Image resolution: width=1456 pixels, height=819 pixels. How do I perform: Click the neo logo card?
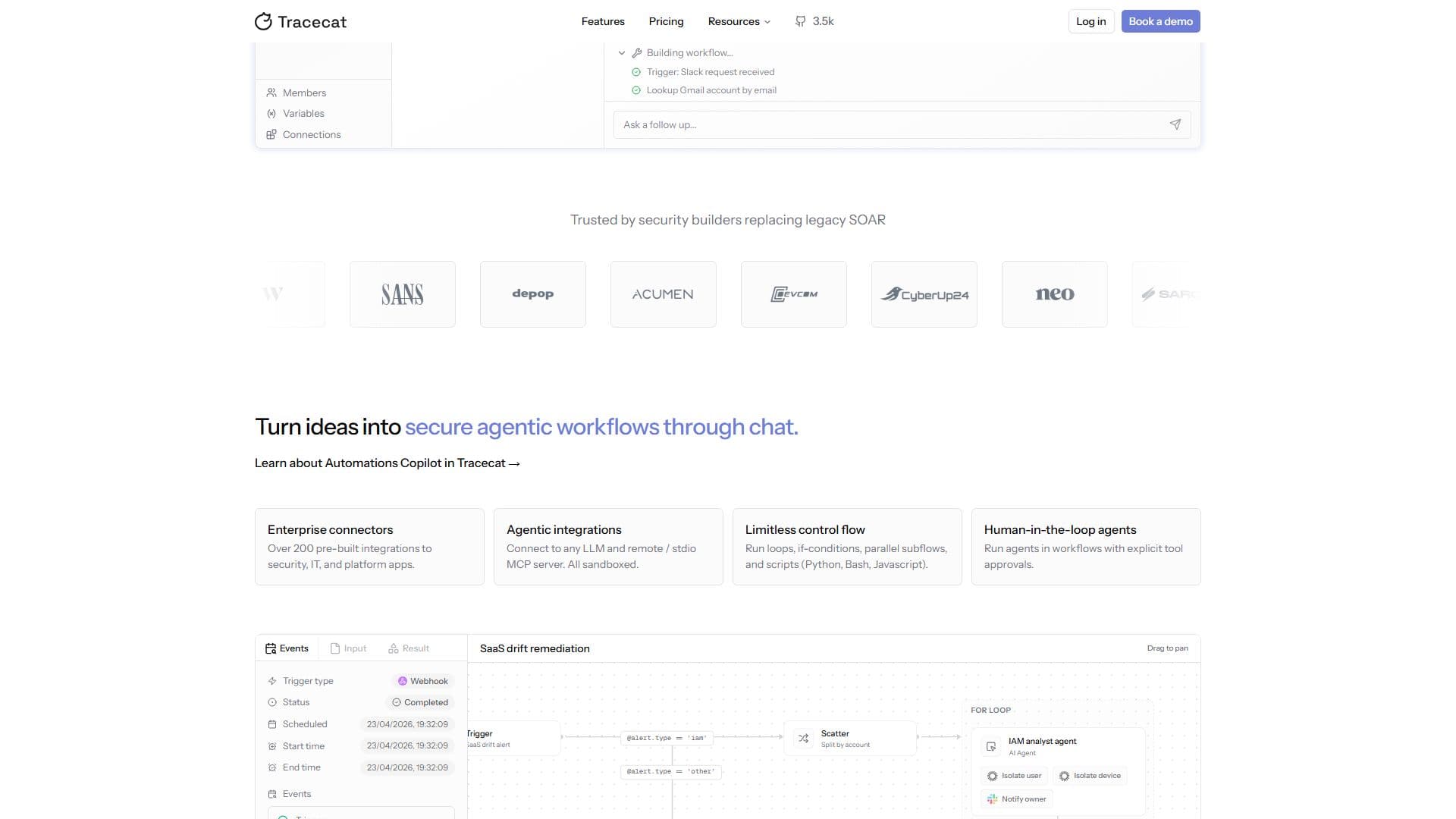tap(1055, 294)
